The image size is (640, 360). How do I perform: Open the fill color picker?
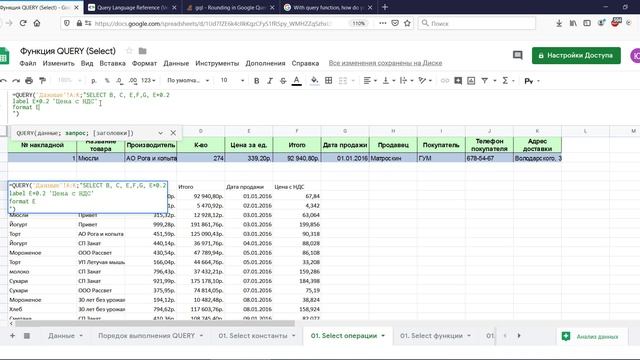coord(314,81)
